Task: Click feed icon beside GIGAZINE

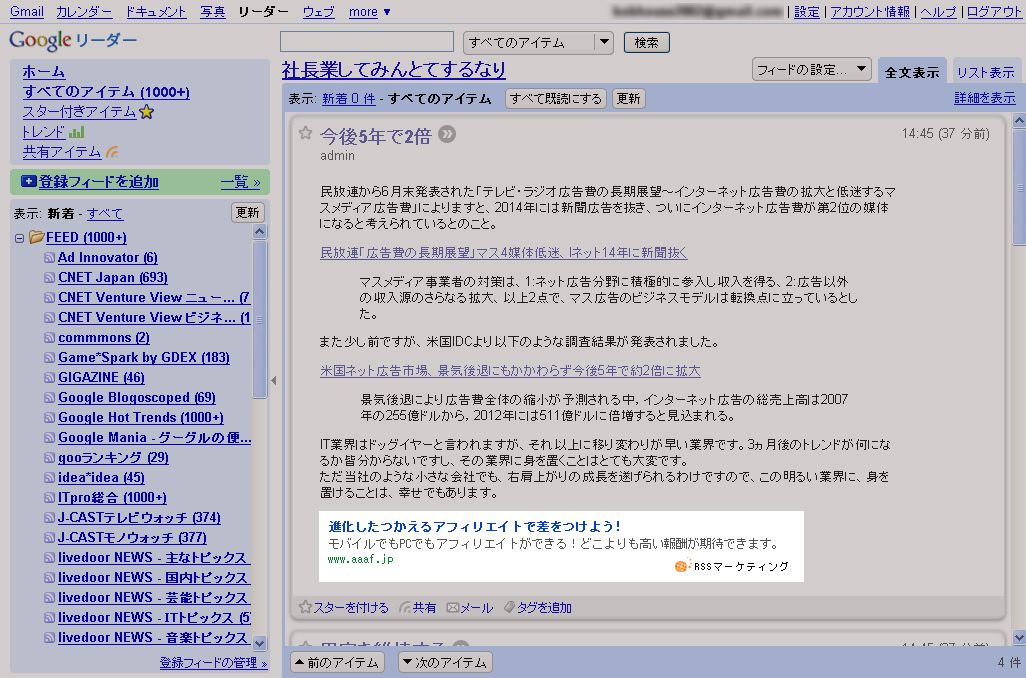Action: point(49,378)
